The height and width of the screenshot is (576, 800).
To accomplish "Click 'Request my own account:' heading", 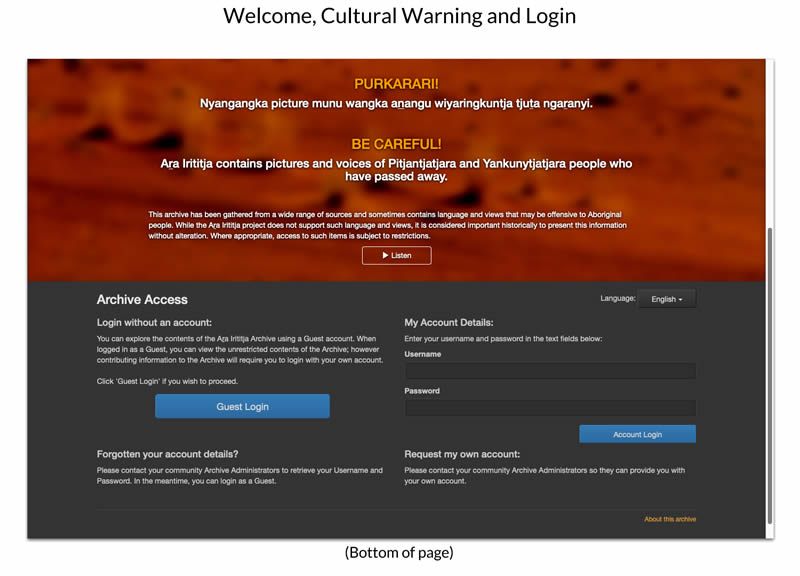I will tap(462, 454).
